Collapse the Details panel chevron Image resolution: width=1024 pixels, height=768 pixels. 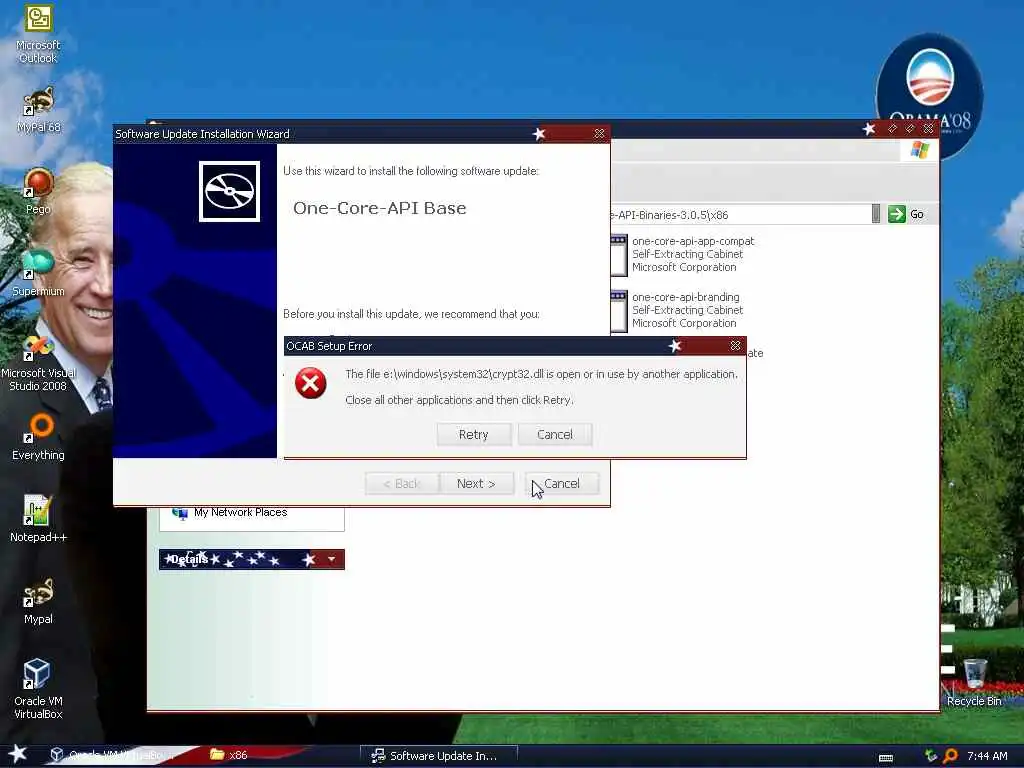point(331,559)
